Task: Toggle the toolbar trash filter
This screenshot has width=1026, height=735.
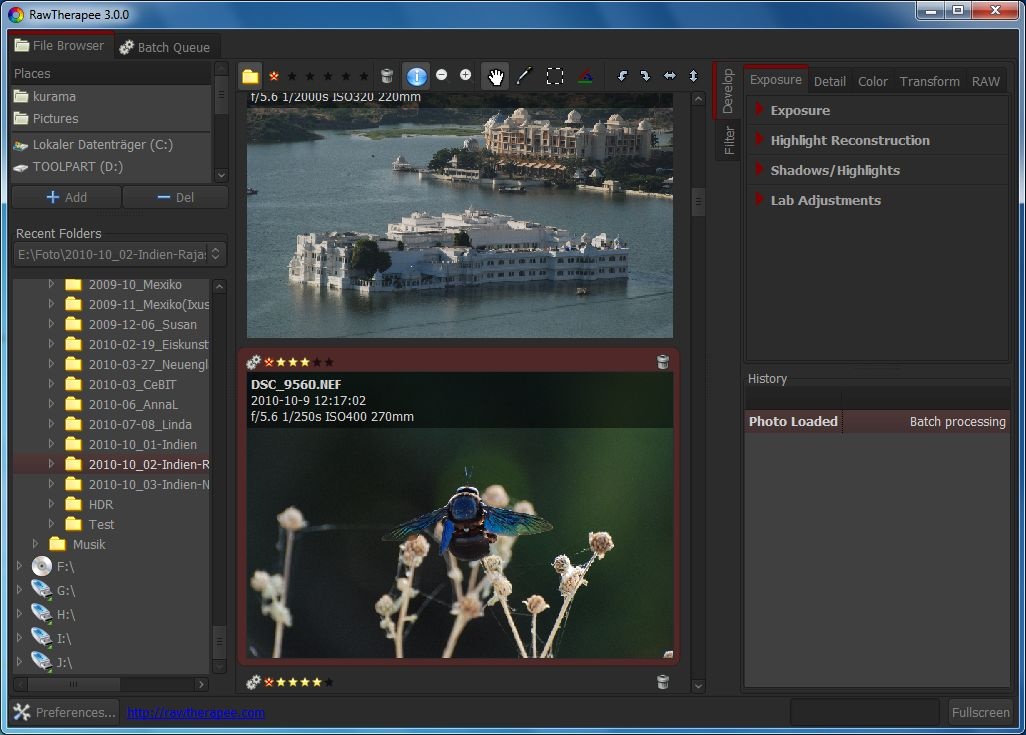Action: [x=387, y=76]
